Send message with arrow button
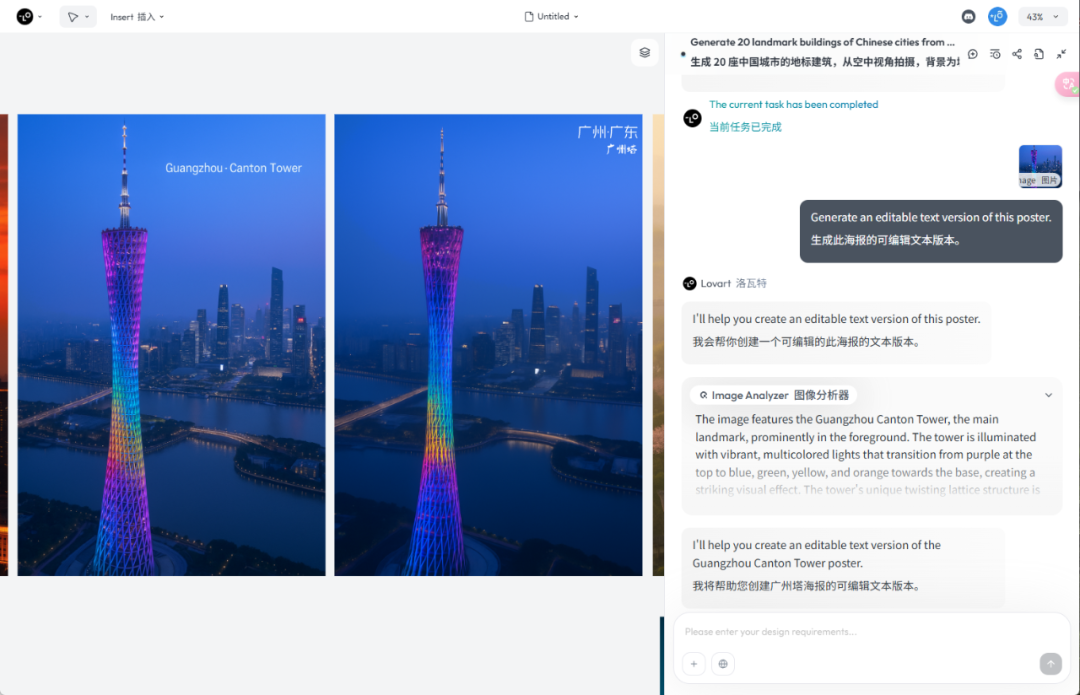The image size is (1080, 695). 1050,664
